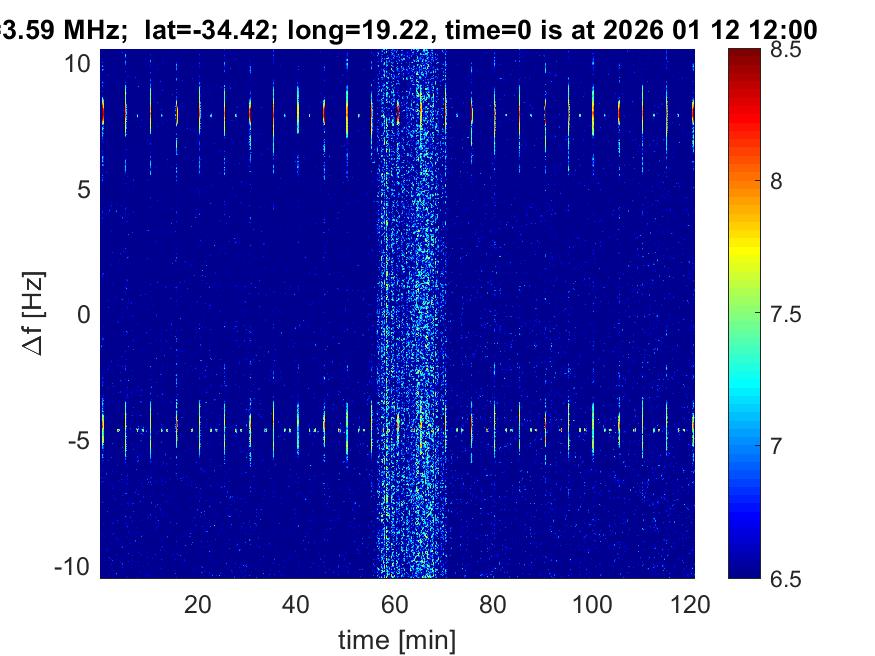This screenshot has width=875, height=656.
Task: Click the y-axis tick label -5
Action: (80, 440)
